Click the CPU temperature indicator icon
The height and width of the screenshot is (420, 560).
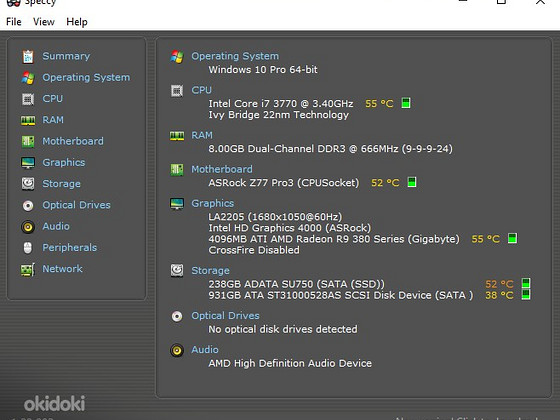(406, 103)
